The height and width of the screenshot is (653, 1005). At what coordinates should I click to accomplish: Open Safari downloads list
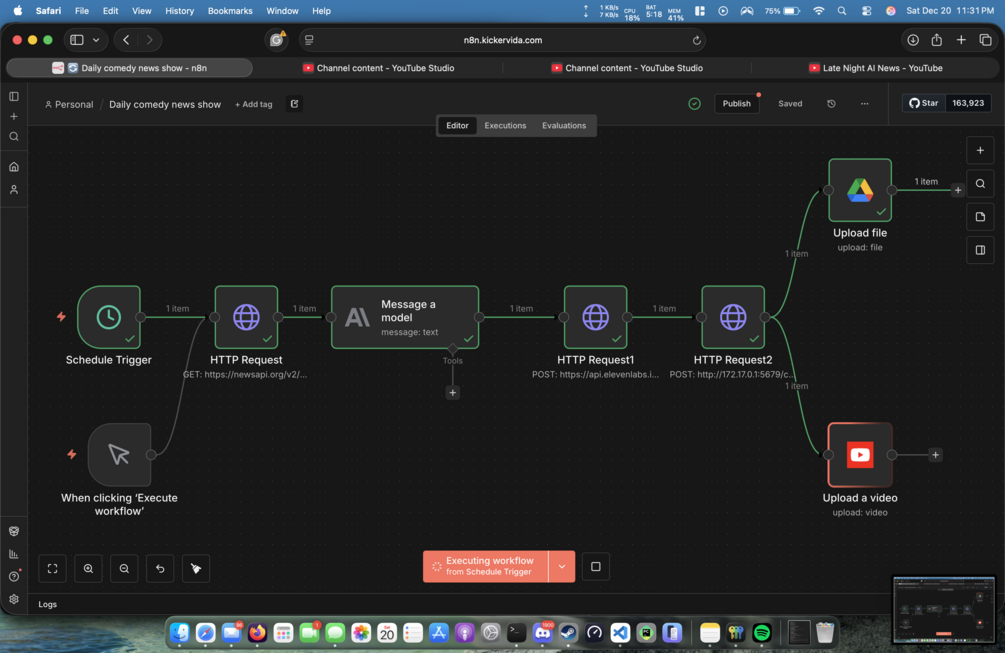[x=913, y=40]
